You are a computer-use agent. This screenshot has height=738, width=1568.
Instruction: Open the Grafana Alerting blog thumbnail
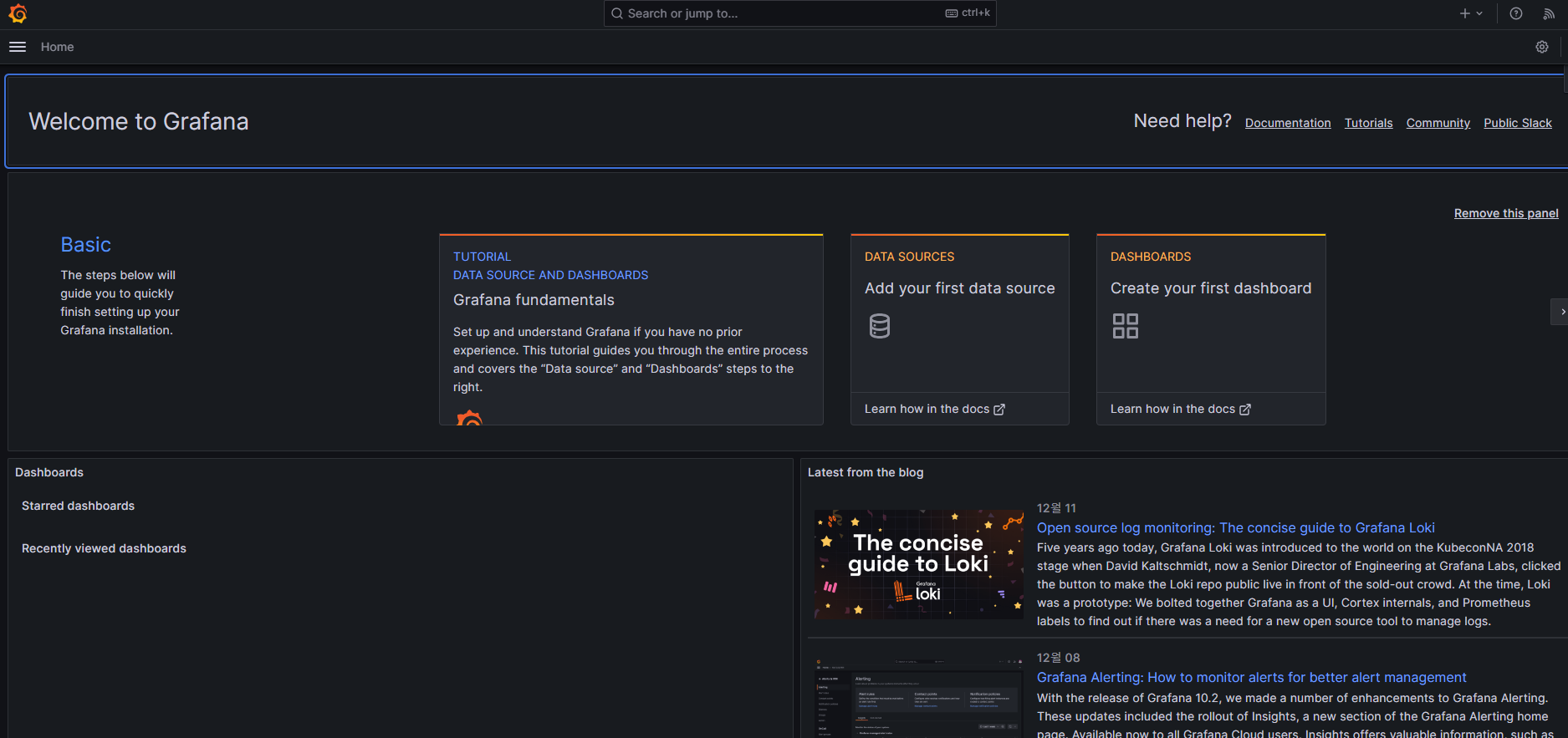(x=919, y=699)
